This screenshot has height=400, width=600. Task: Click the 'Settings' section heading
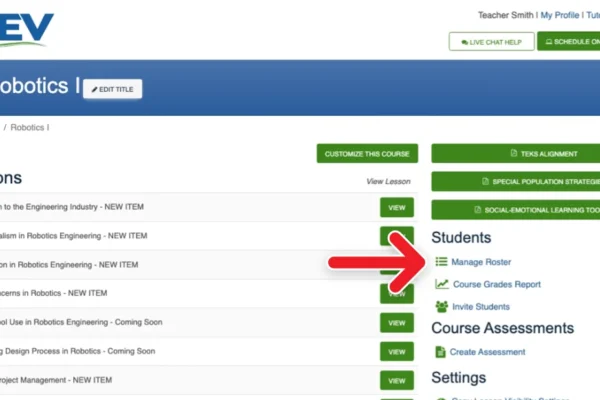point(458,378)
